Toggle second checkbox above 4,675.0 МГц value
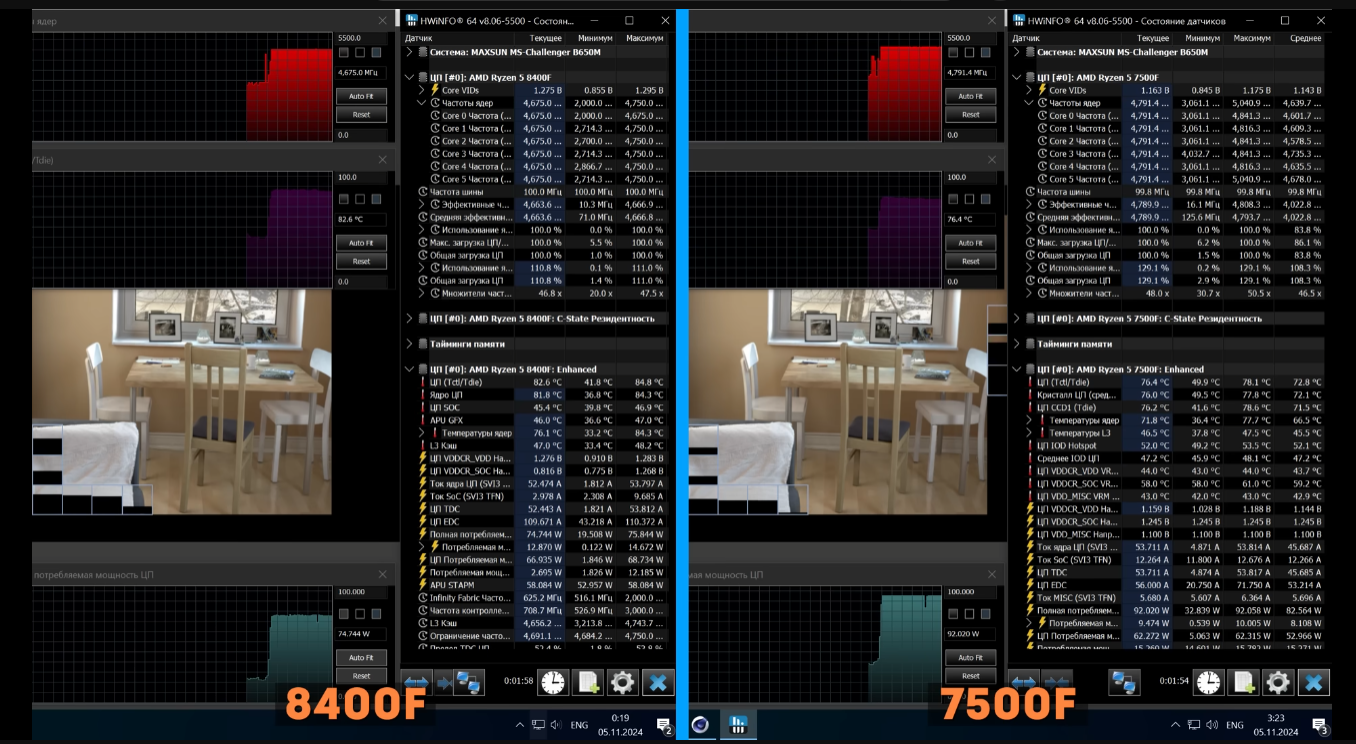Screen dimensions: 1356x744 pyautogui.click(x=360, y=52)
